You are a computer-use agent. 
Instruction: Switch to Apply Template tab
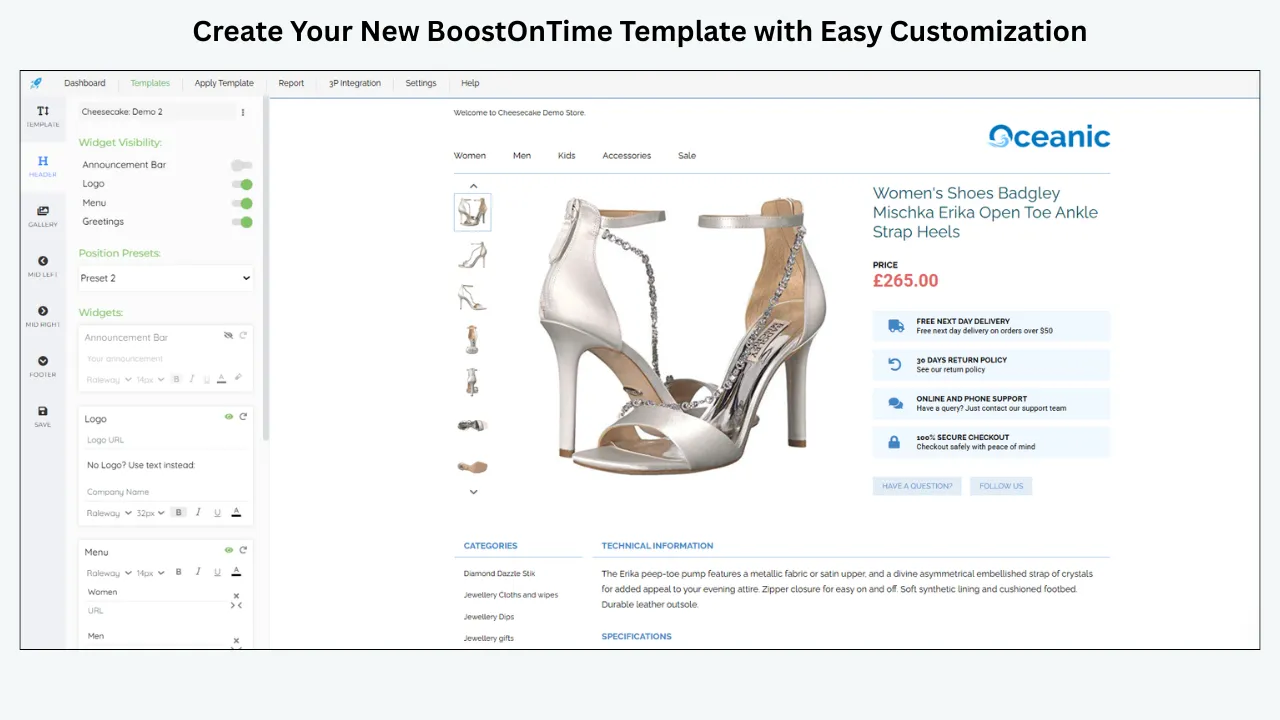pyautogui.click(x=224, y=83)
